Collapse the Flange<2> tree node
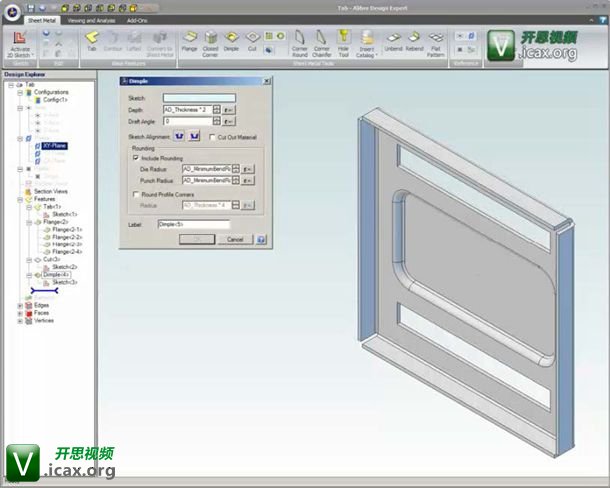The image size is (610, 488). (x=29, y=221)
